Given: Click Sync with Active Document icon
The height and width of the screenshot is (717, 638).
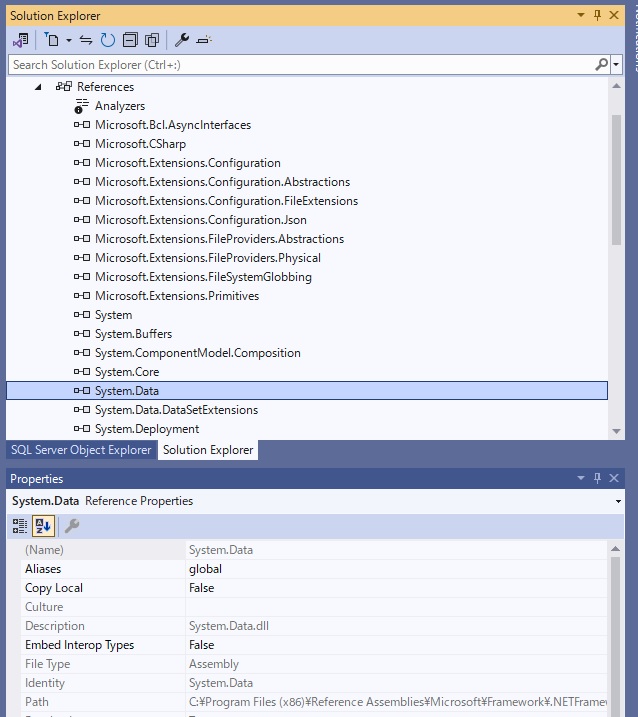Looking at the screenshot, I should coord(86,40).
